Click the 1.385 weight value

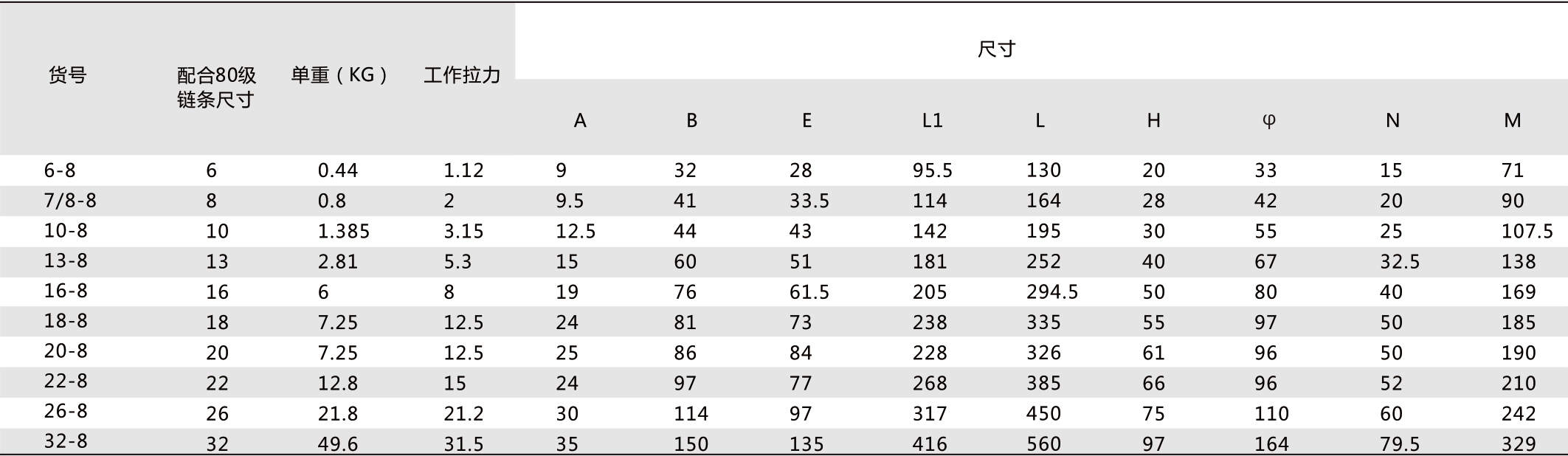343,232
